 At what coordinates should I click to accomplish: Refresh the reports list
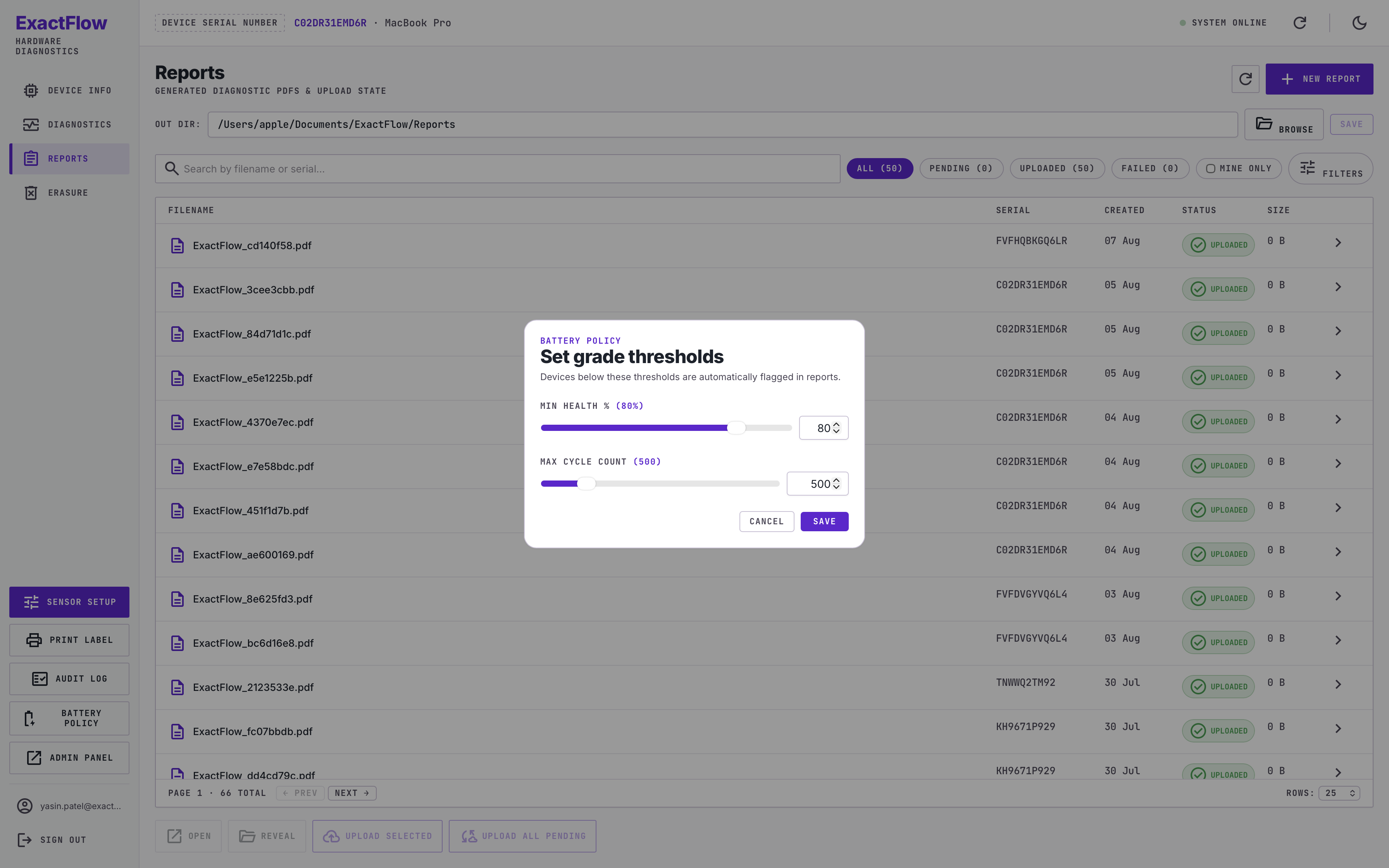[x=1245, y=79]
